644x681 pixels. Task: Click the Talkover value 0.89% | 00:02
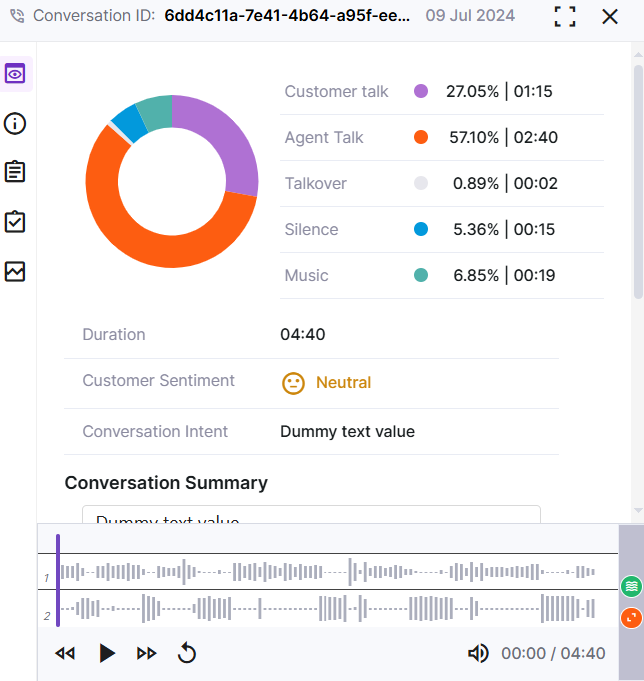505,183
